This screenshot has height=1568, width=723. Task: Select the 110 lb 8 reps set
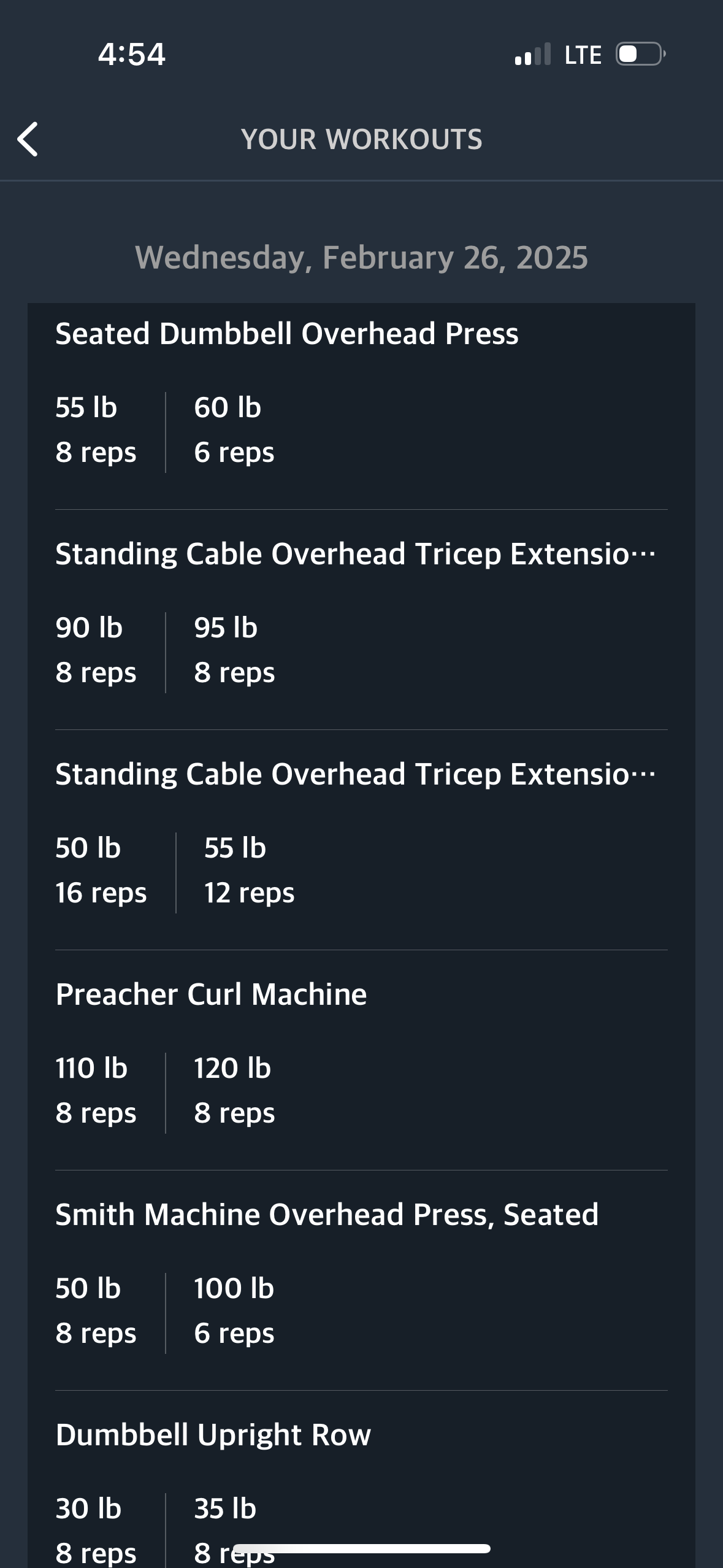96,1091
